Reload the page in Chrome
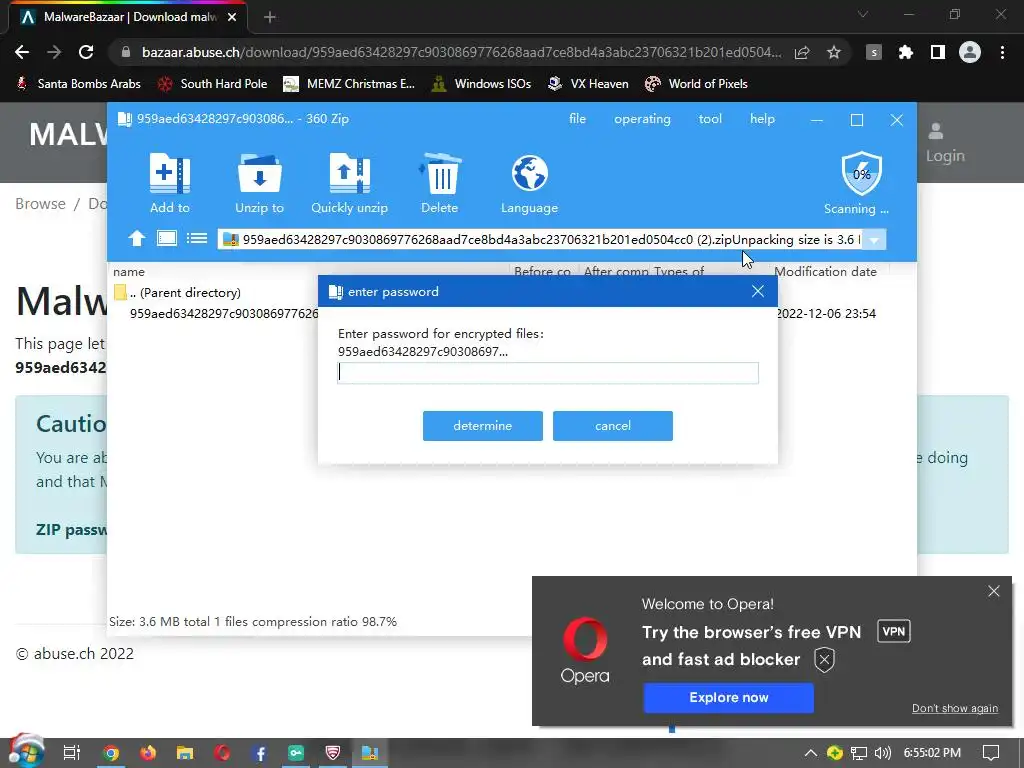Viewport: 1024px width, 768px height. 86,52
